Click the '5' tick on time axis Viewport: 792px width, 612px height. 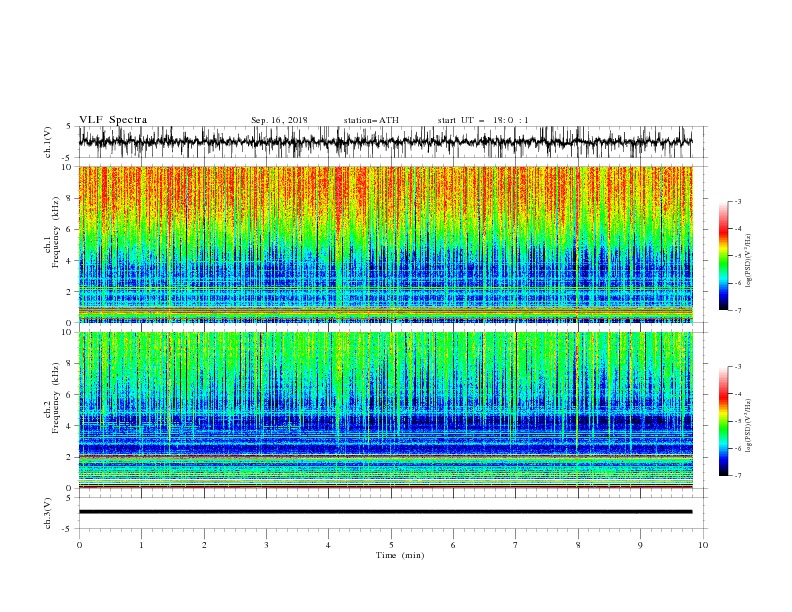click(391, 545)
